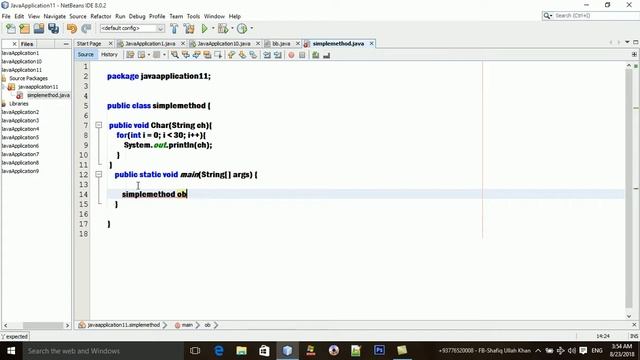Click Shift Line Right editor icon

(x=278, y=55)
